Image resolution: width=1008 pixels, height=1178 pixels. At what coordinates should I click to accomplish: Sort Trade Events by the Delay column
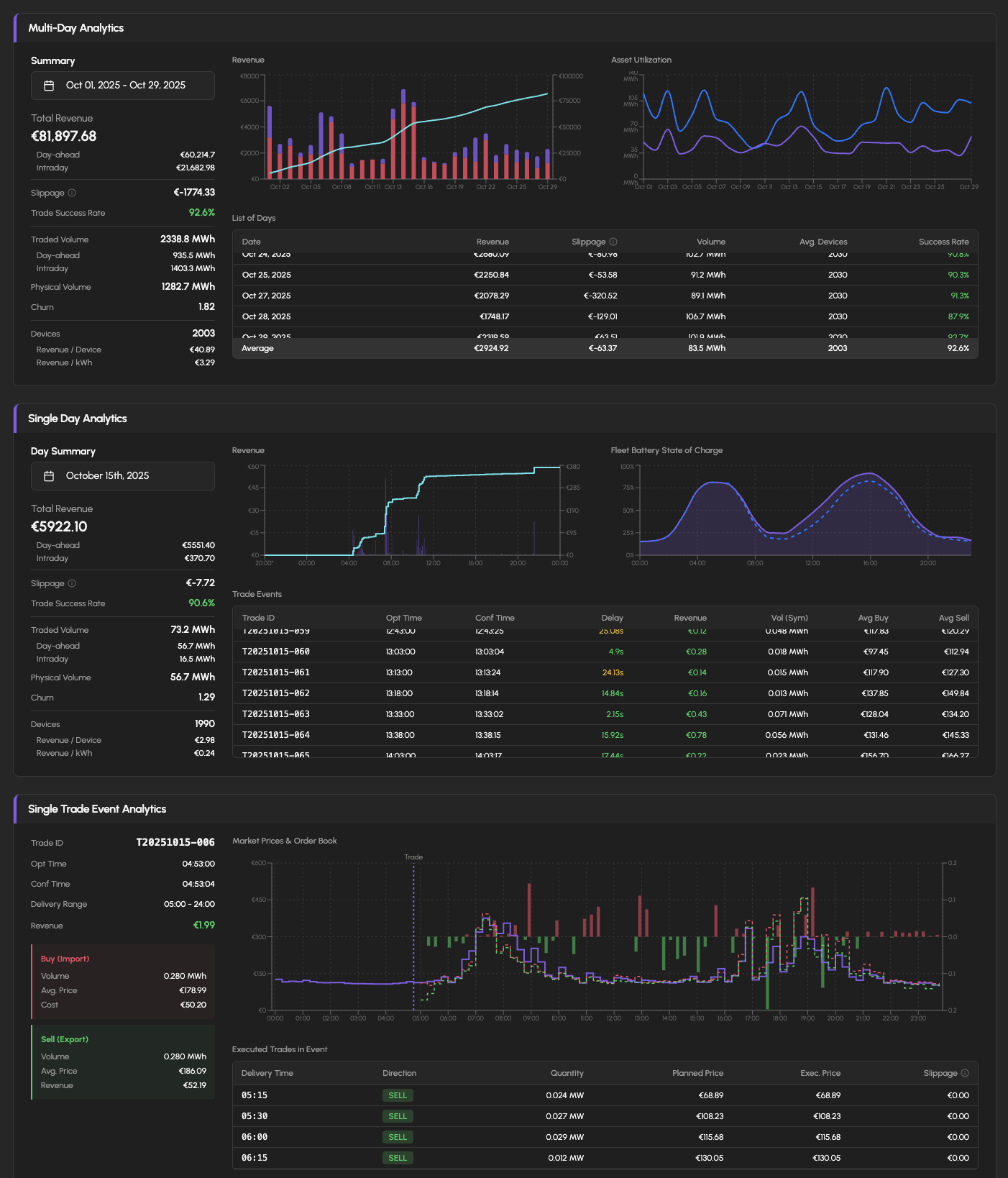coord(612,618)
